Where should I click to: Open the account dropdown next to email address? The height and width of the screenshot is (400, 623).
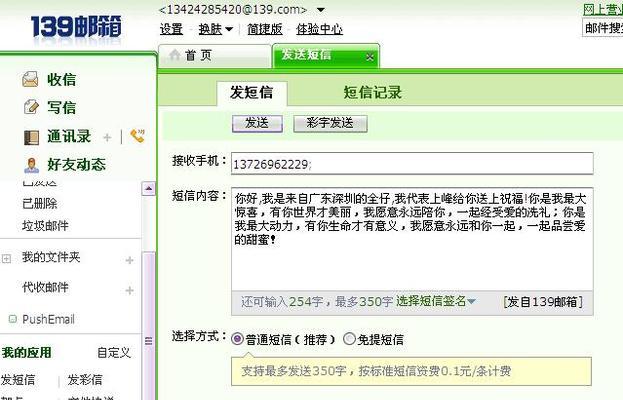click(321, 10)
